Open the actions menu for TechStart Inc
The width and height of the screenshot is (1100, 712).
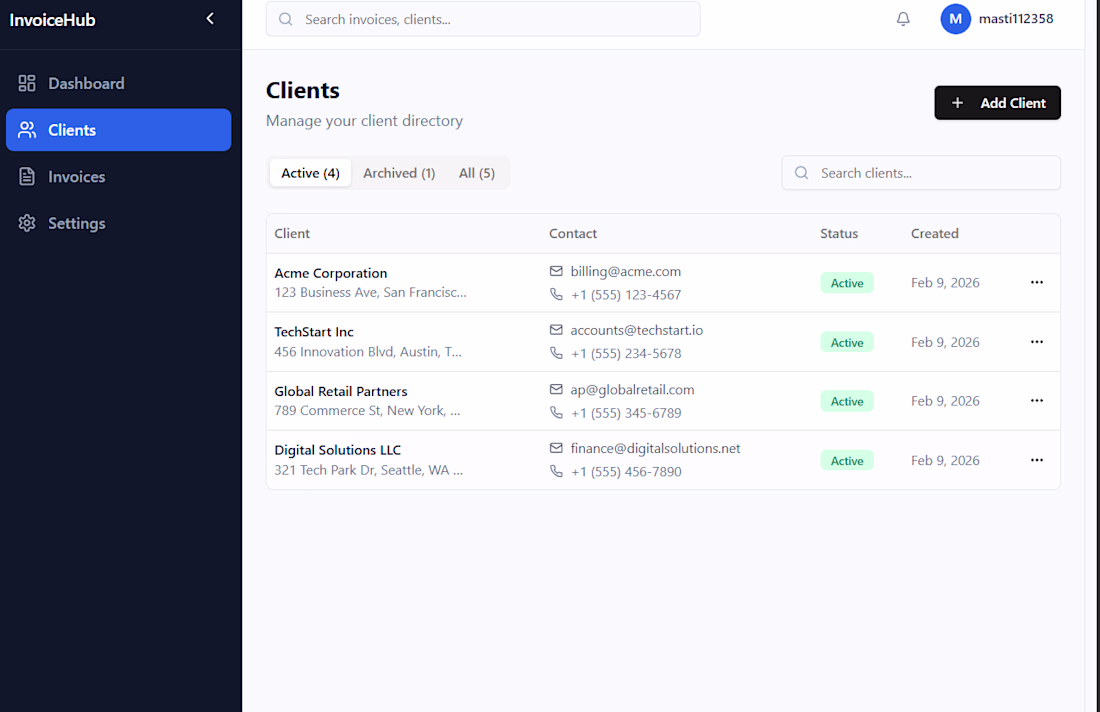coord(1036,342)
